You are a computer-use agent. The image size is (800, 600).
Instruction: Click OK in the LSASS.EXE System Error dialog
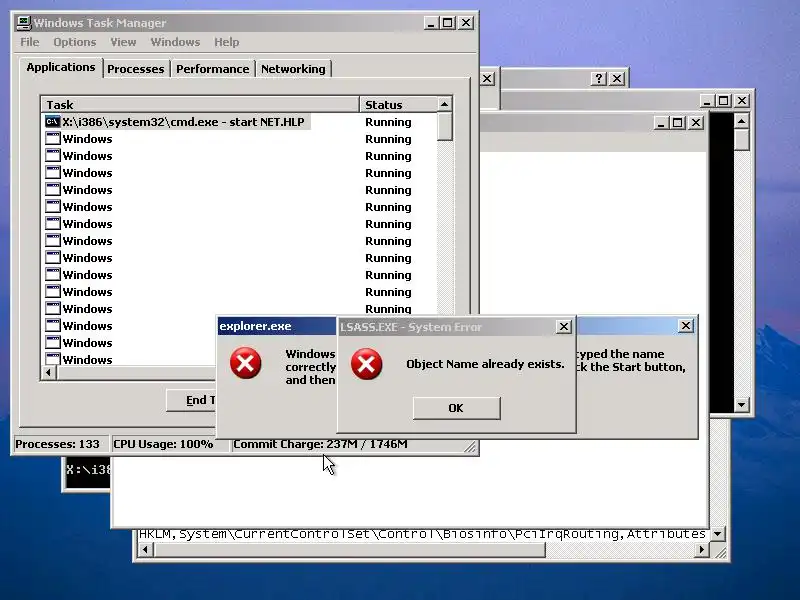(456, 408)
